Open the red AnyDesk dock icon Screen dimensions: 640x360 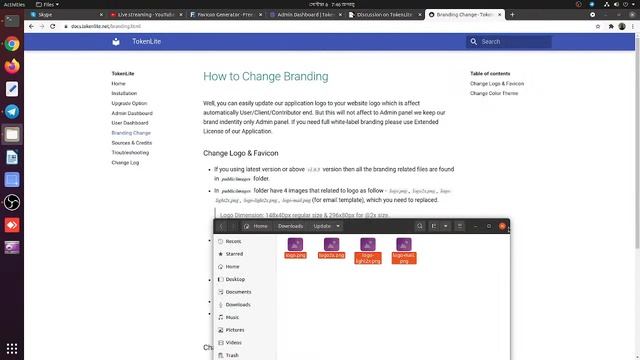click(x=12, y=225)
